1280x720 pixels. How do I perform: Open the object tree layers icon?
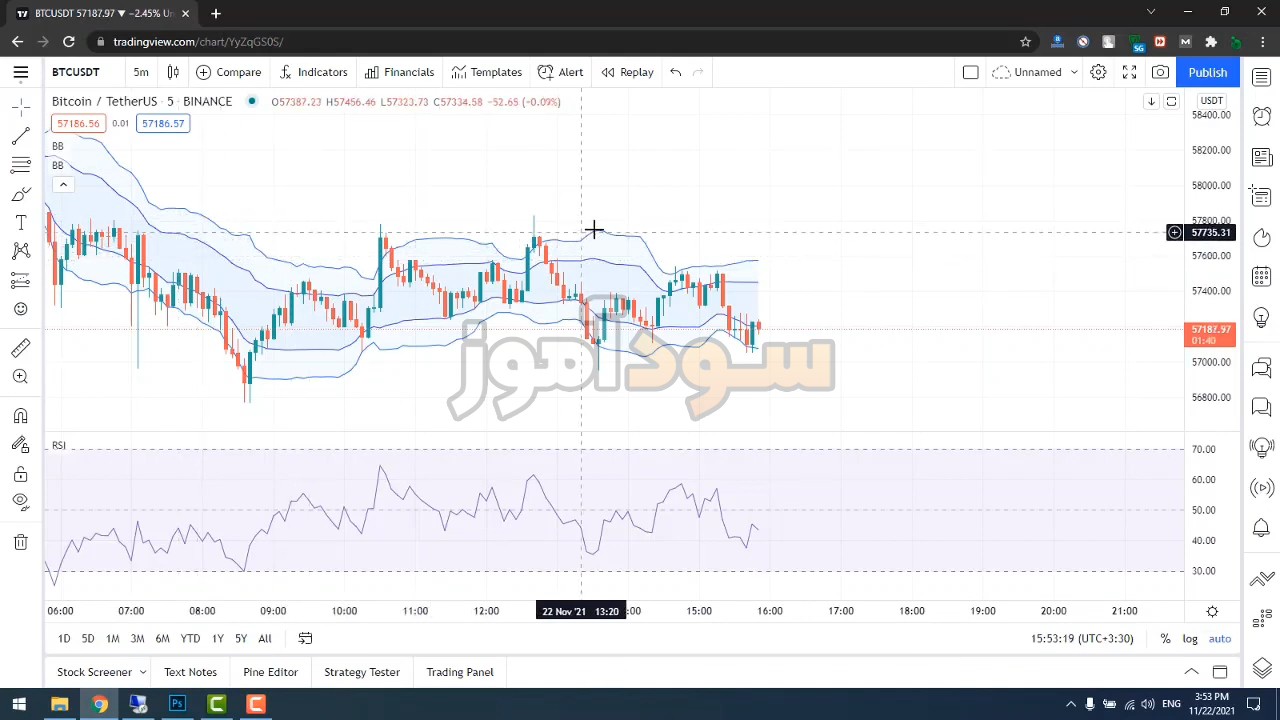[x=1262, y=668]
